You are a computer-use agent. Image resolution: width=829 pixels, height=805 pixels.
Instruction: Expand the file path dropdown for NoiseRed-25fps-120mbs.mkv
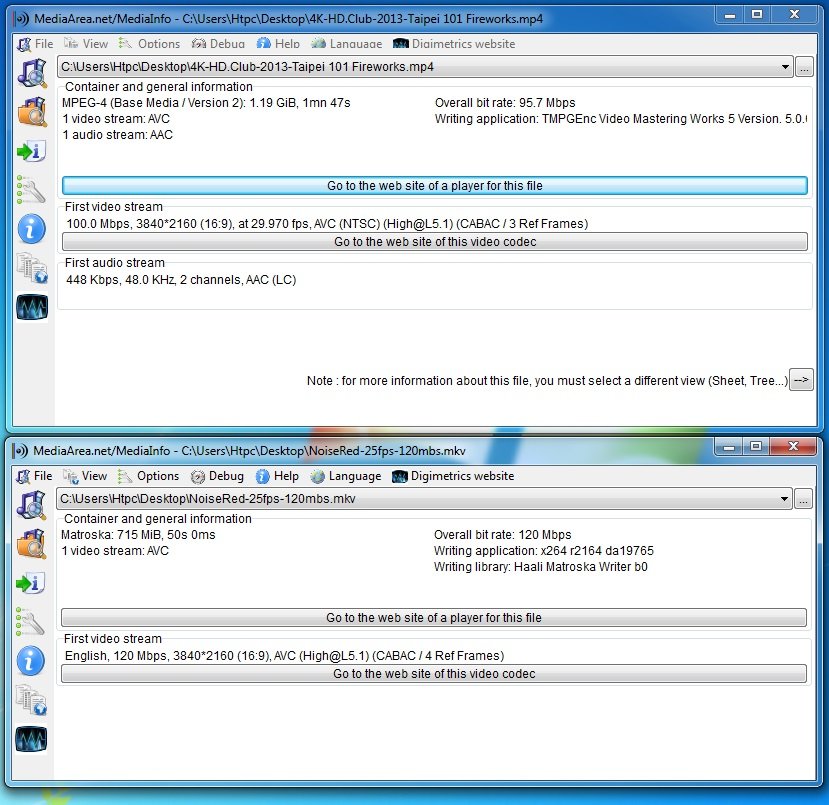click(x=785, y=499)
